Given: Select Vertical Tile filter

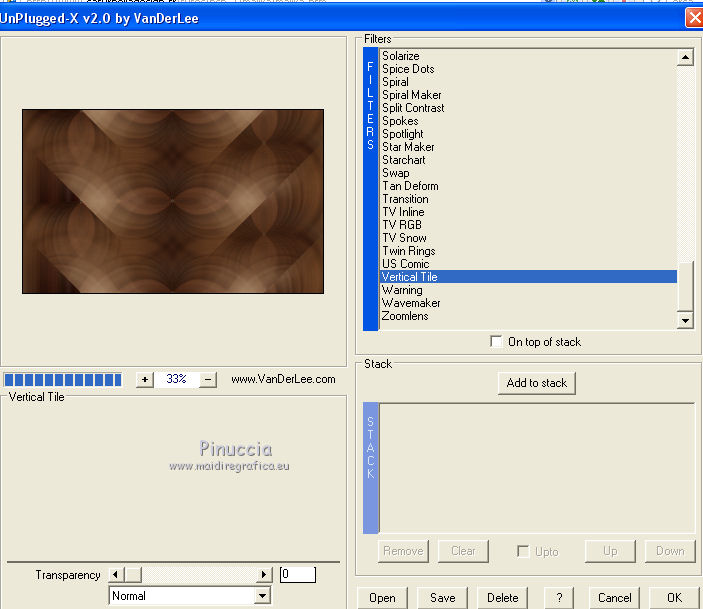Looking at the screenshot, I should 528,277.
